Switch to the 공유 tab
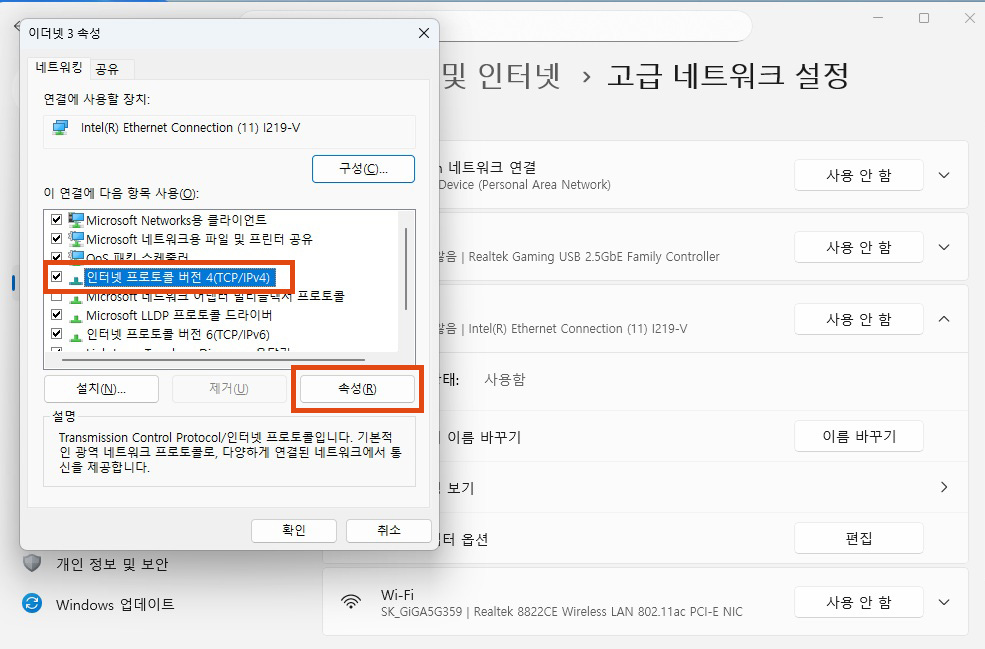Image resolution: width=985 pixels, height=649 pixels. click(x=106, y=69)
